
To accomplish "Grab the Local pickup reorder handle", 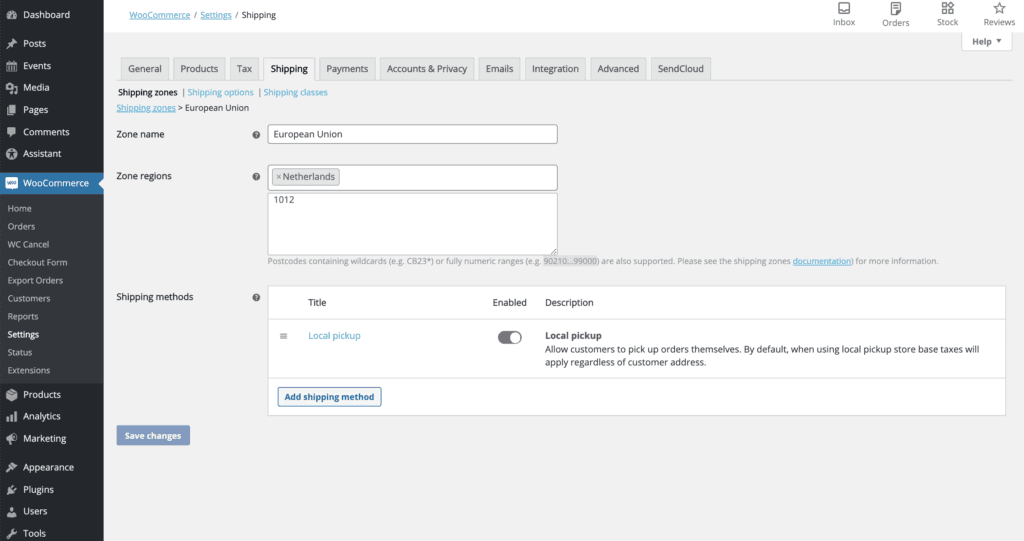I will (x=283, y=336).
